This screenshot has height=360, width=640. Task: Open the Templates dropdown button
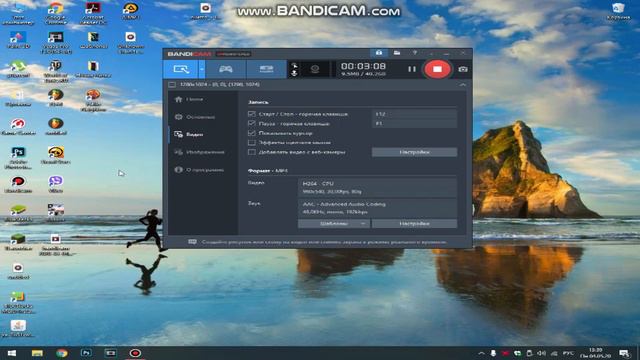click(334, 224)
